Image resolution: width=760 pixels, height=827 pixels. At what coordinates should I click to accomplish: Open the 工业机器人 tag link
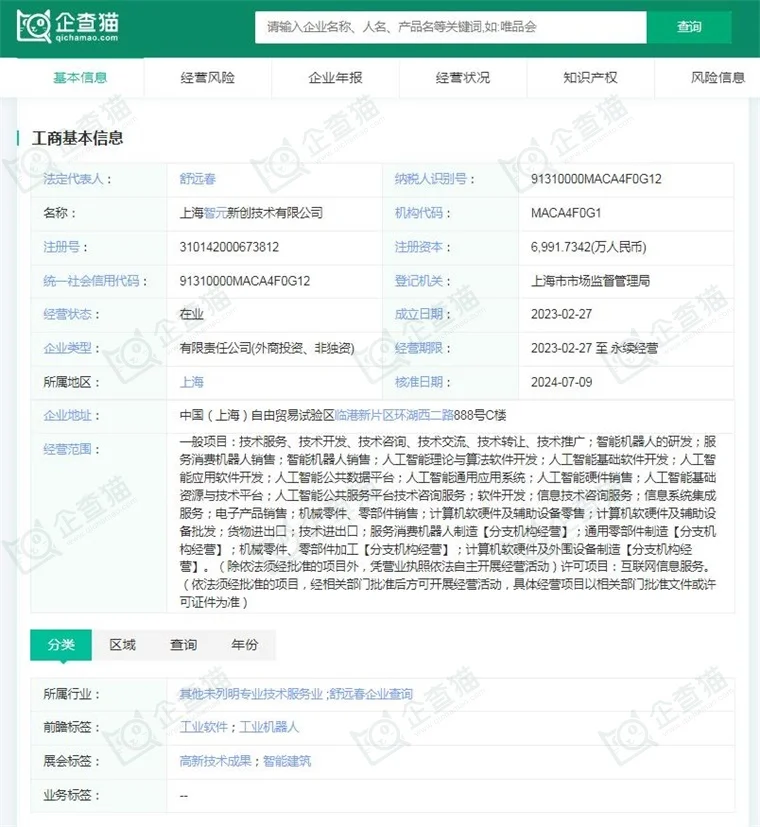(x=269, y=727)
